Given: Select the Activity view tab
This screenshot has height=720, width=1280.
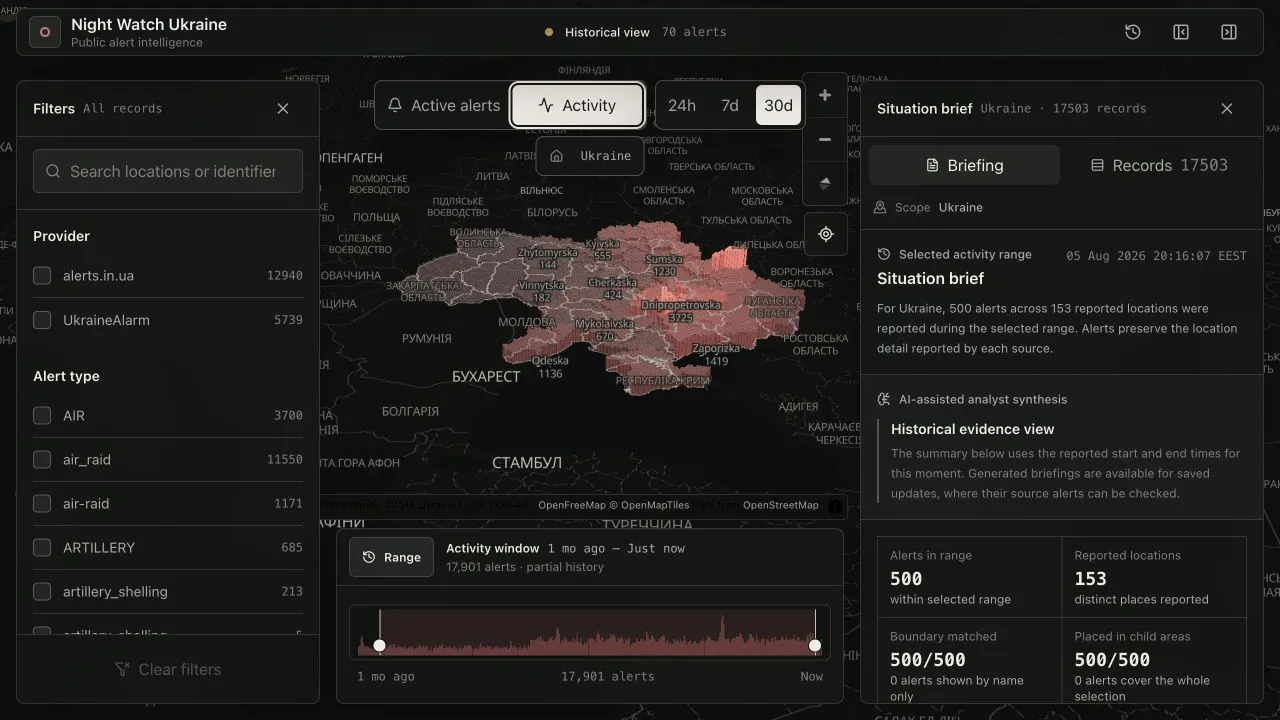Looking at the screenshot, I should click(x=577, y=105).
